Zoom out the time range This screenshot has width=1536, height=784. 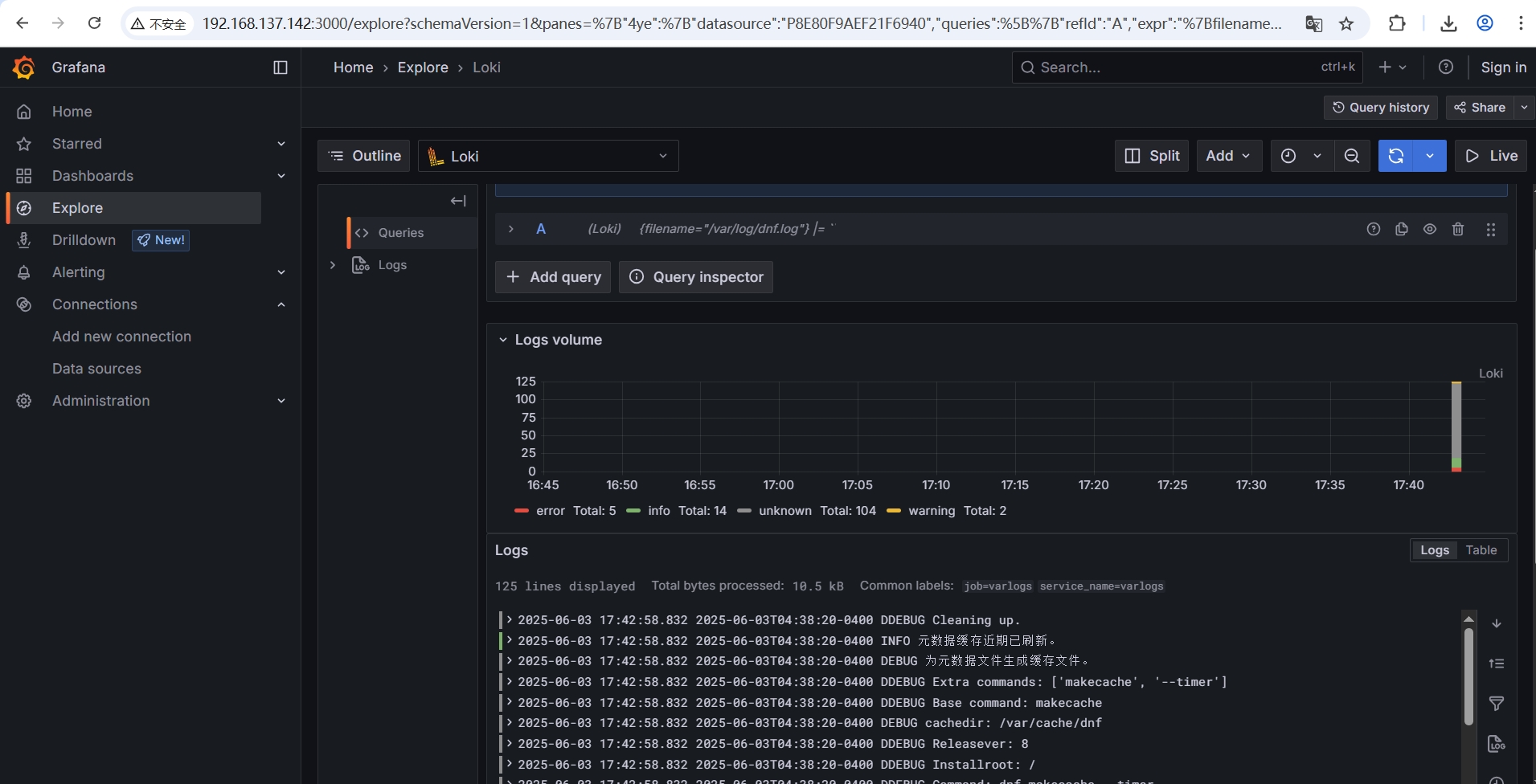pyautogui.click(x=1352, y=156)
